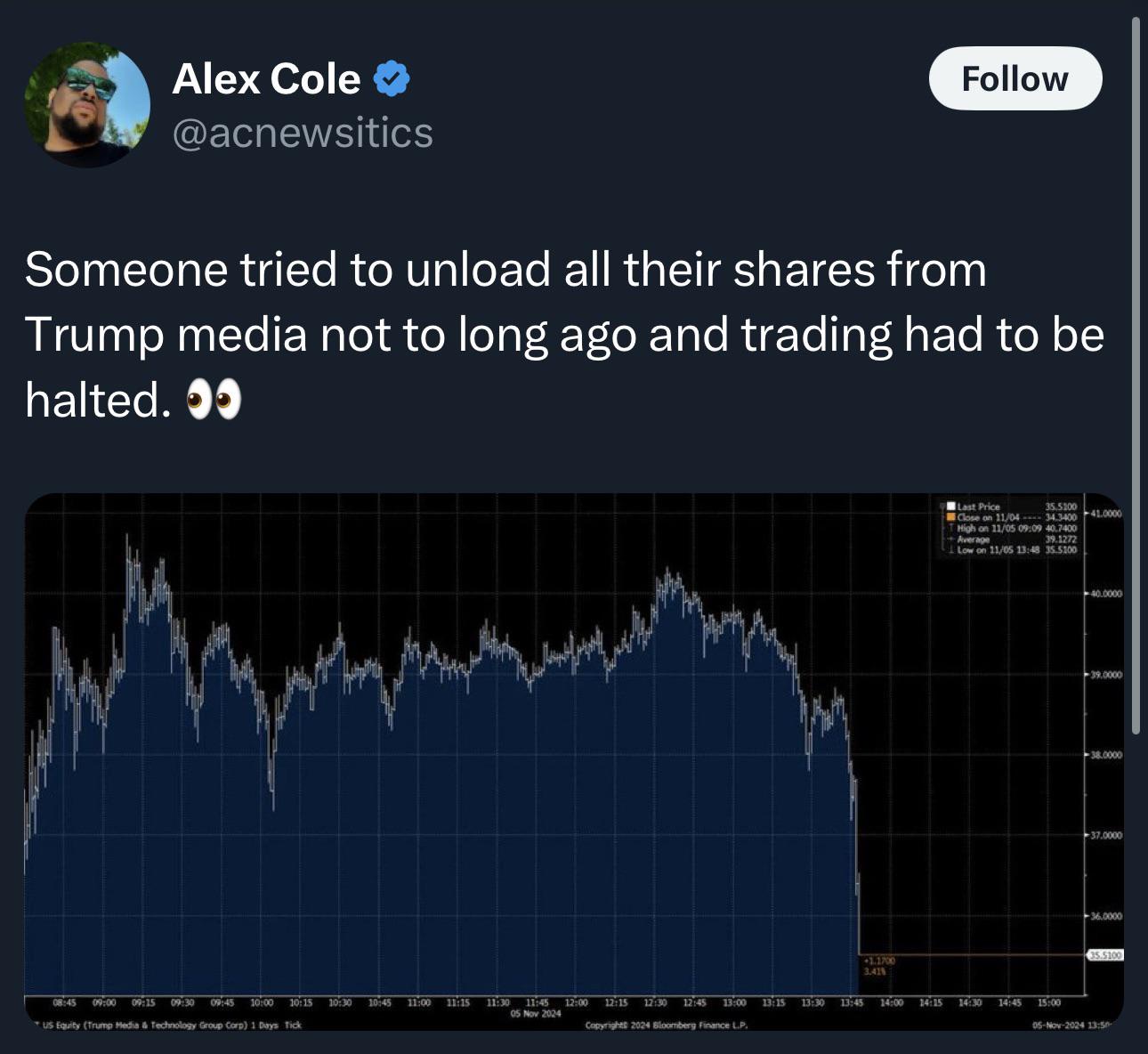Click the High on 11/05 legend marker
Image resolution: width=1148 pixels, height=1054 pixels.
pyautogui.click(x=950, y=528)
